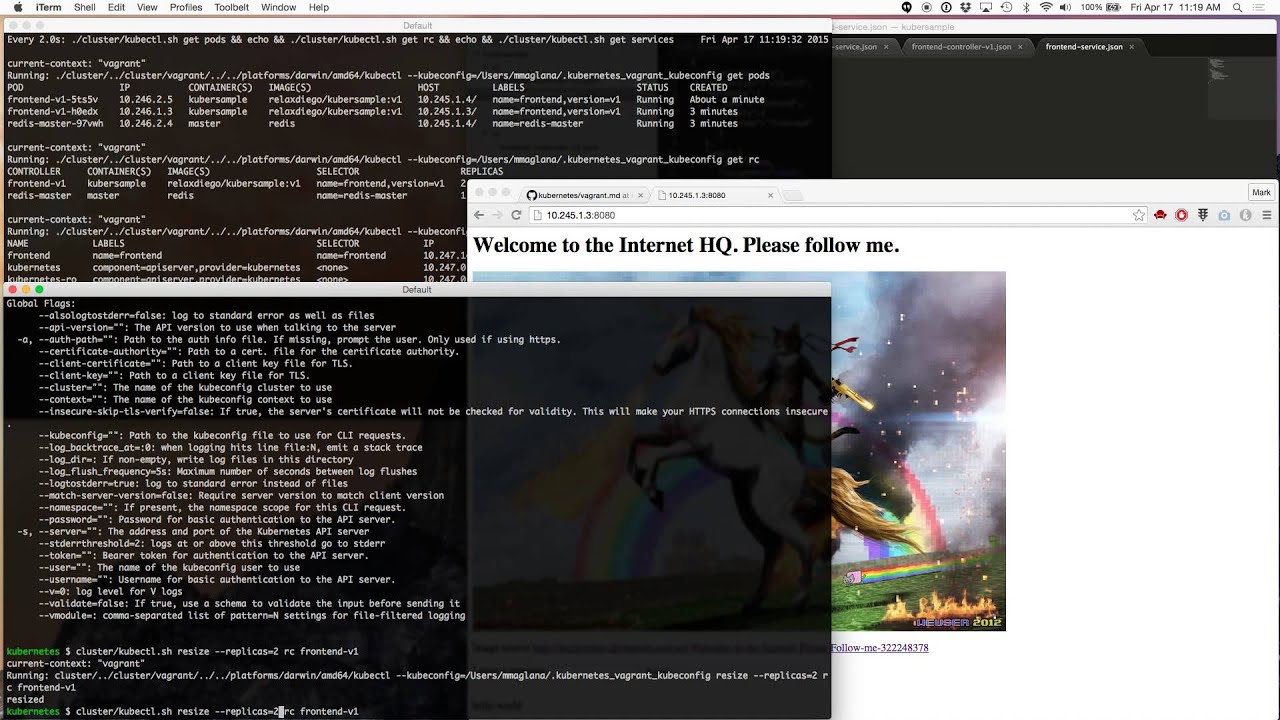The height and width of the screenshot is (720, 1280).
Task: Bookmark this page with the star
Action: (x=1139, y=215)
